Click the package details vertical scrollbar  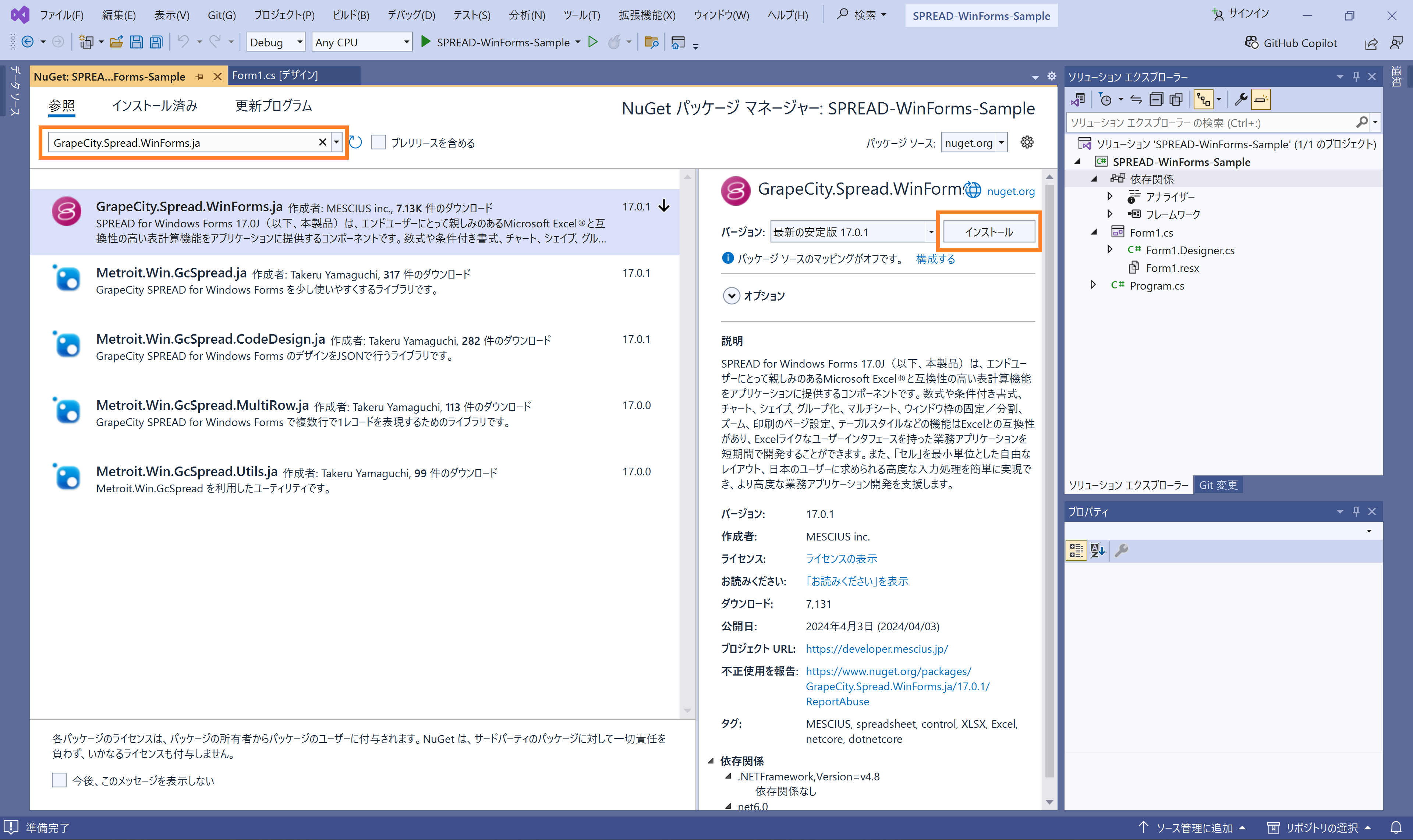(x=1049, y=481)
